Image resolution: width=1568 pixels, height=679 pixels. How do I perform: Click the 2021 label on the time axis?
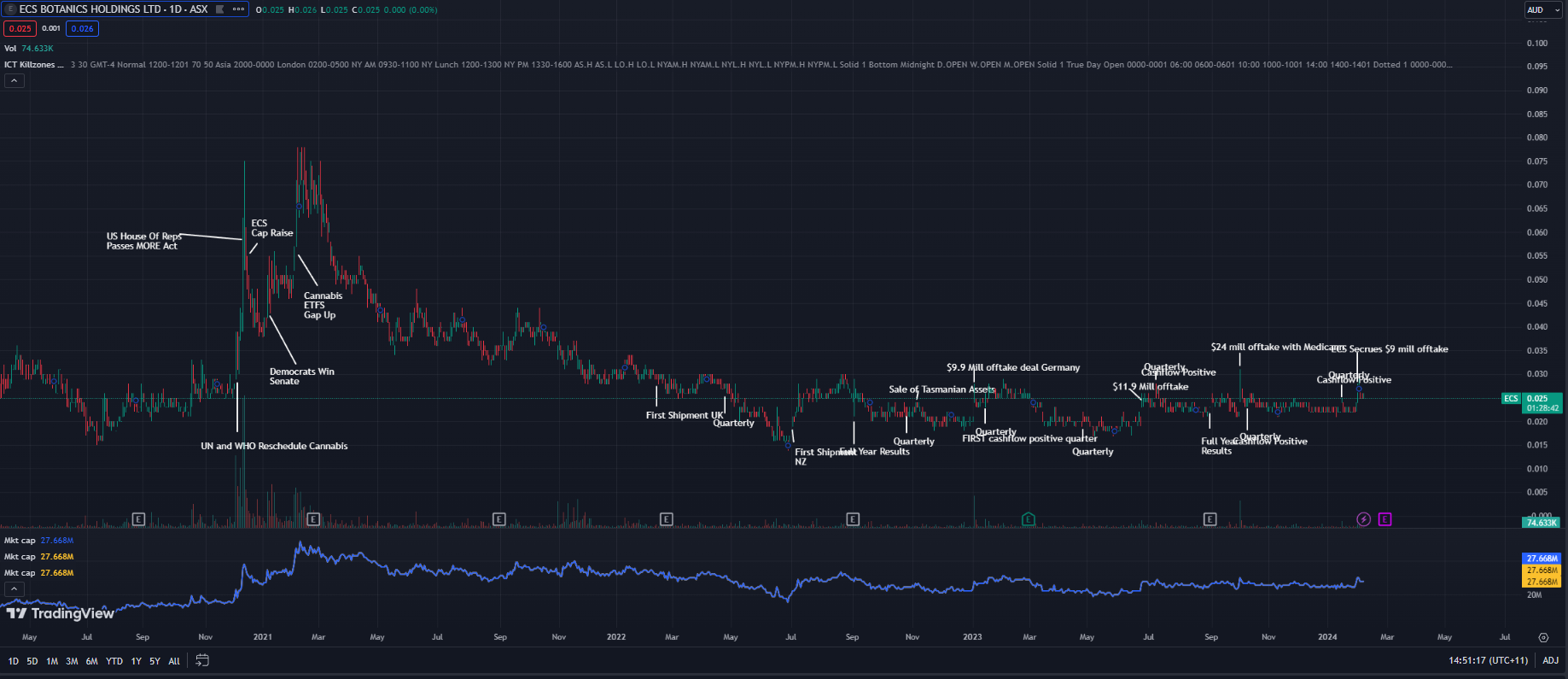pos(263,637)
